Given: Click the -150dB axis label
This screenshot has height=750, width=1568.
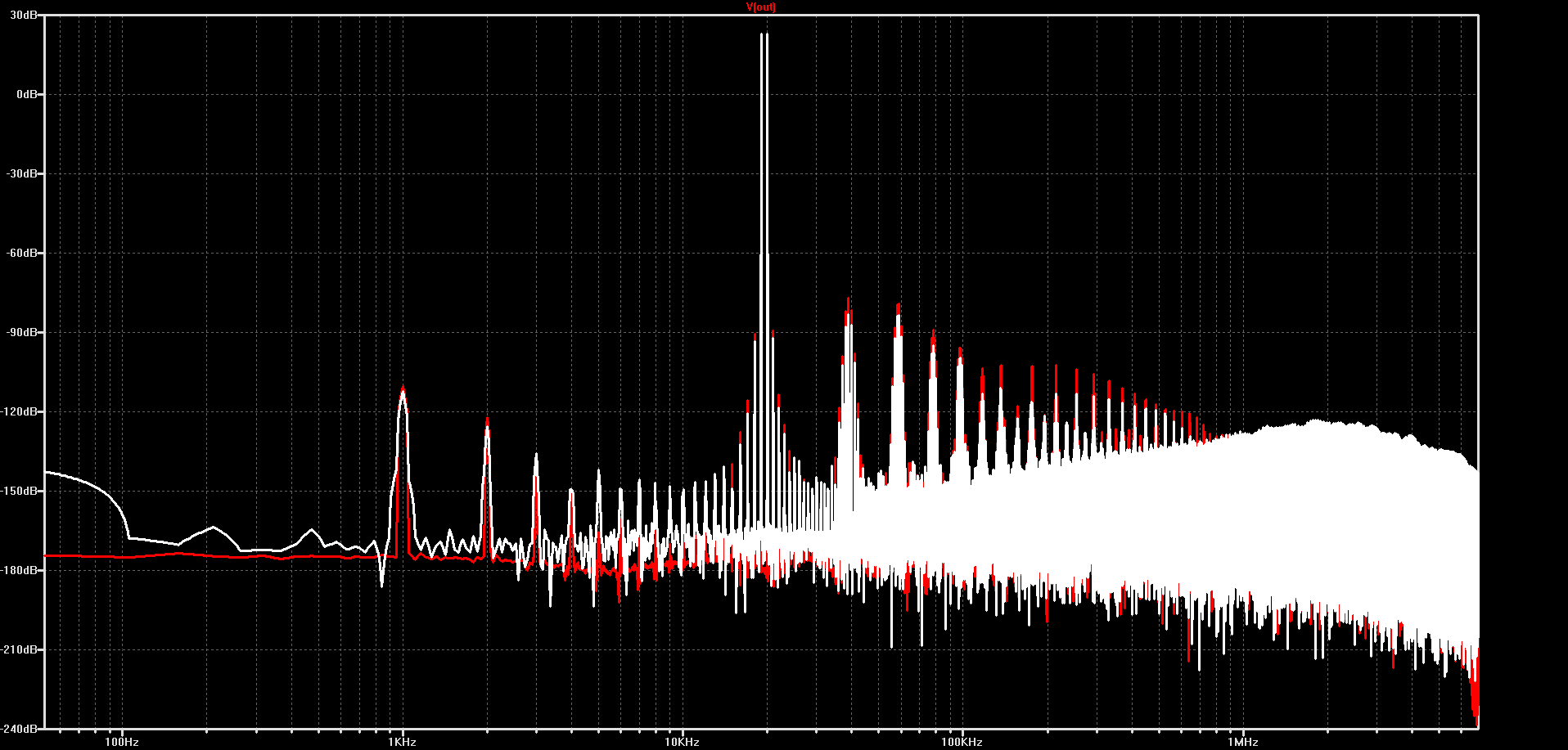Looking at the screenshot, I should point(19,492).
